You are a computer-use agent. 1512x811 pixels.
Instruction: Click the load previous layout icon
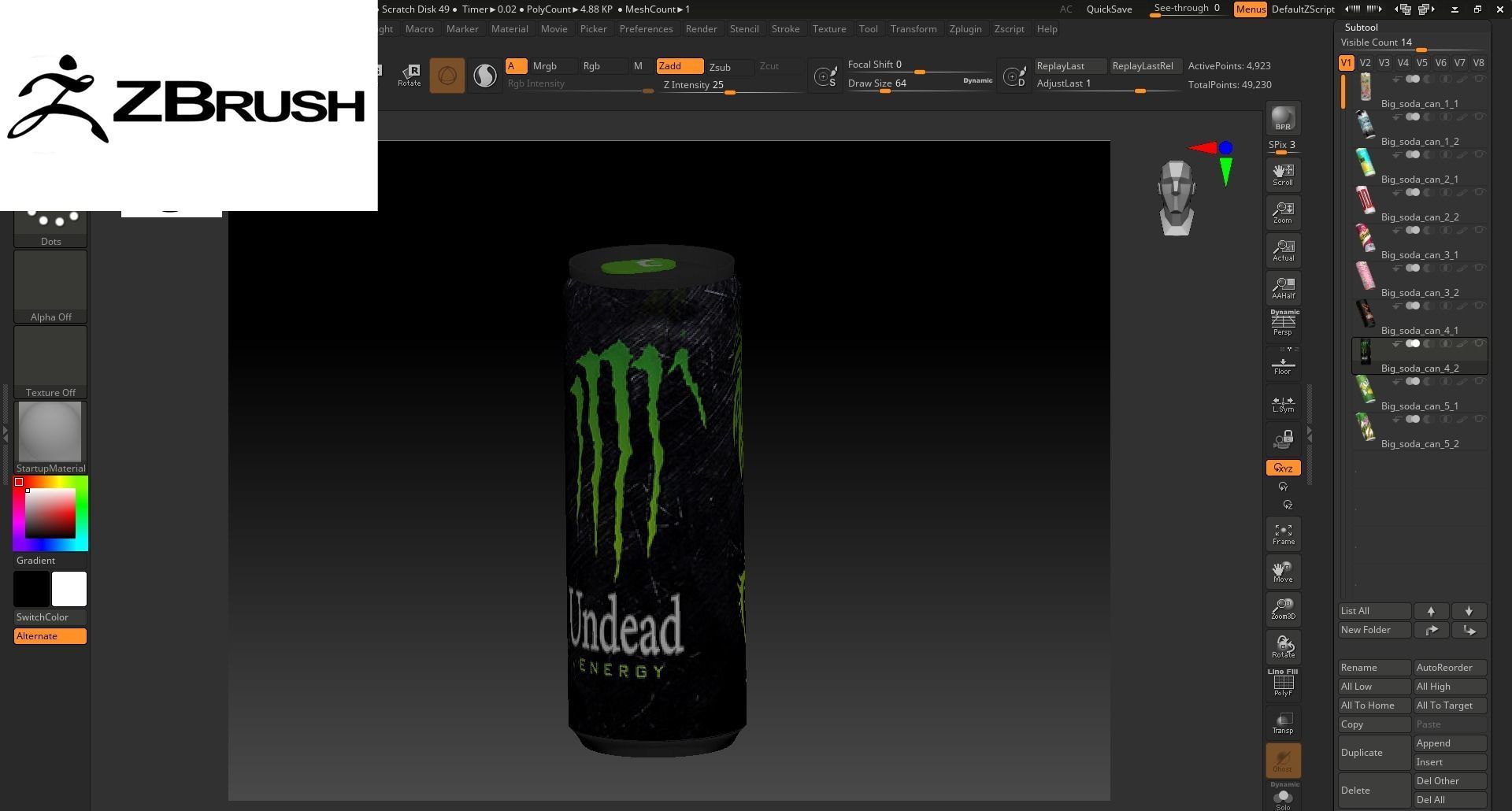coord(1403,9)
